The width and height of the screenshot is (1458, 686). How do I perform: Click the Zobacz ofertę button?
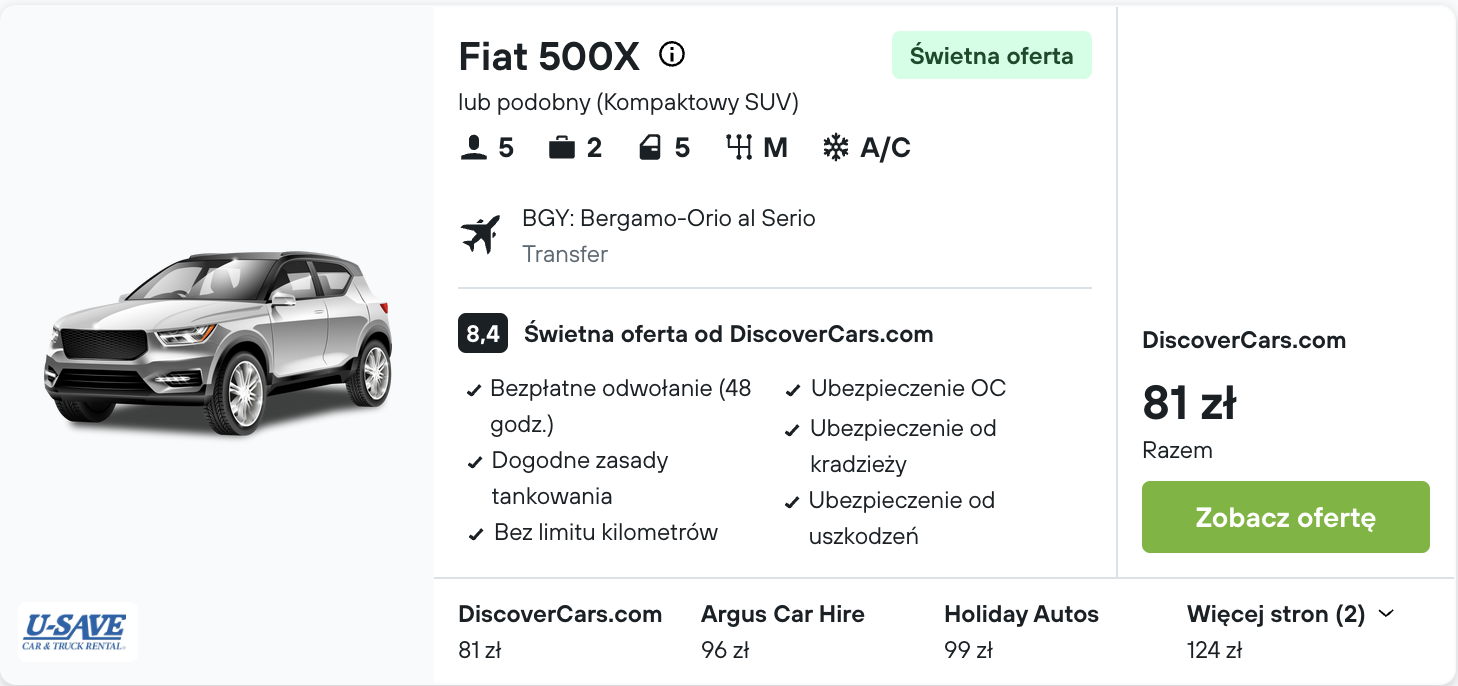[1286, 517]
